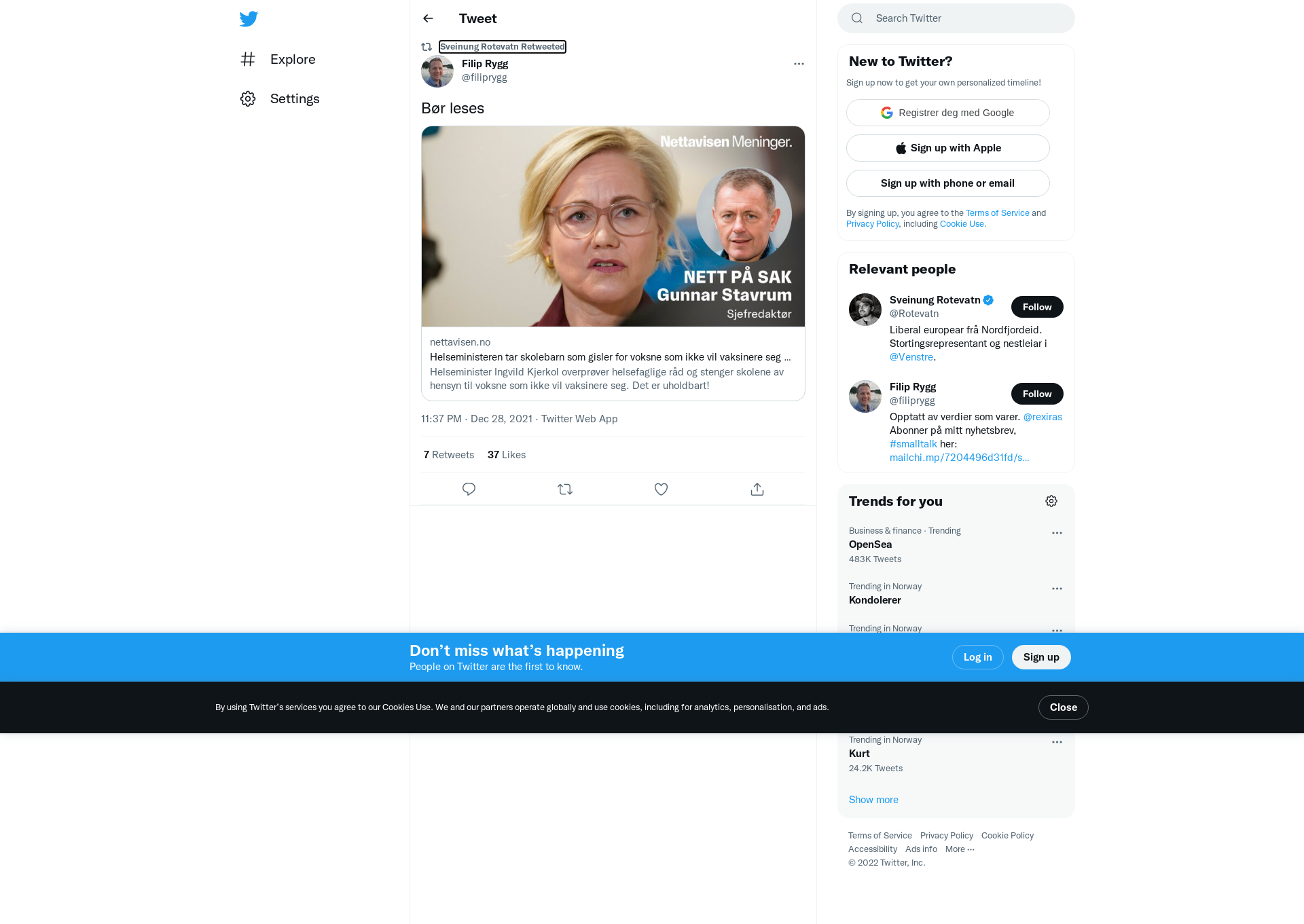Like the tweet with the heart icon

tap(661, 489)
